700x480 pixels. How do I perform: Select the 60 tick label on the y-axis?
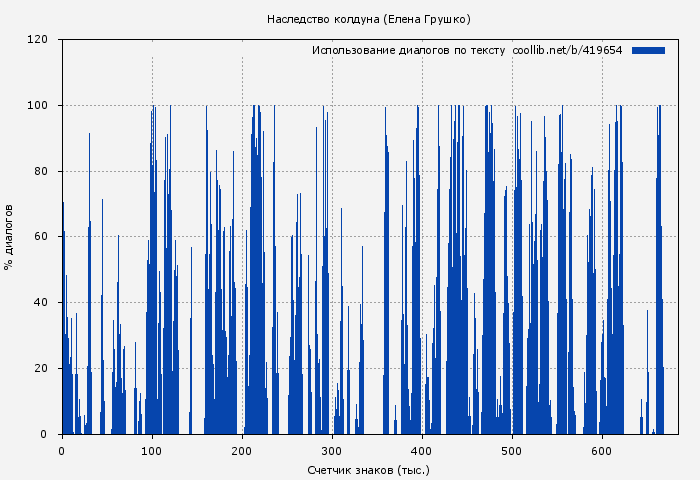41,237
